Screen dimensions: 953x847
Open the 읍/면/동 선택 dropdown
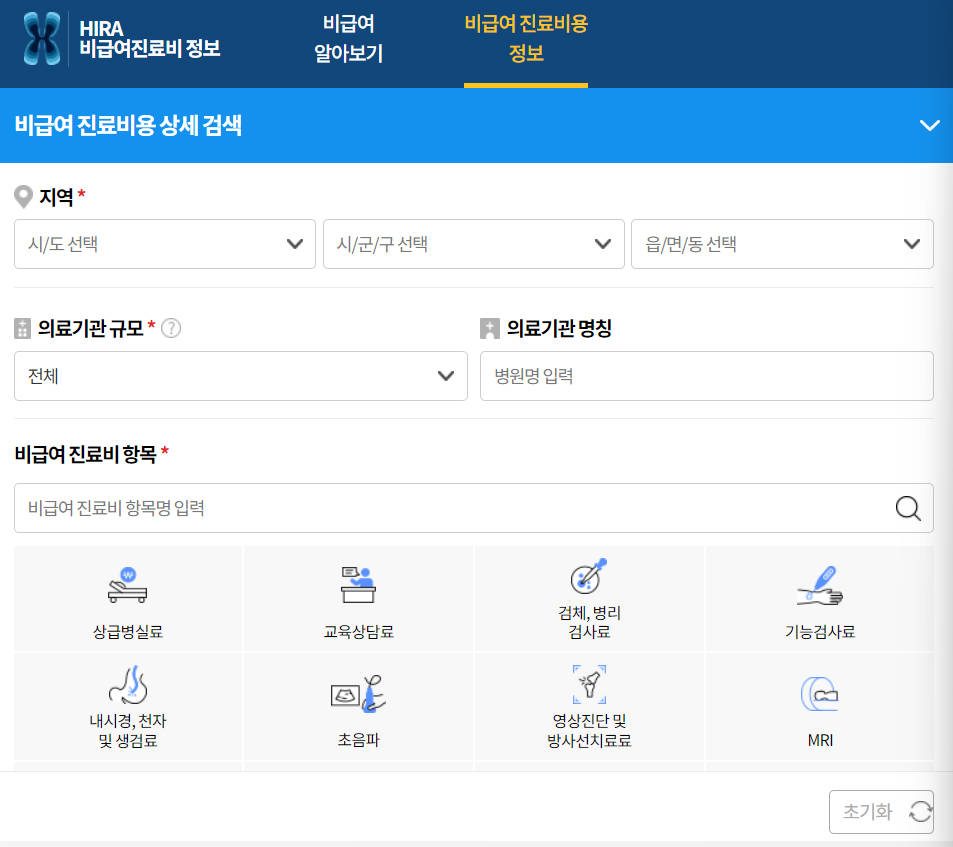[782, 244]
